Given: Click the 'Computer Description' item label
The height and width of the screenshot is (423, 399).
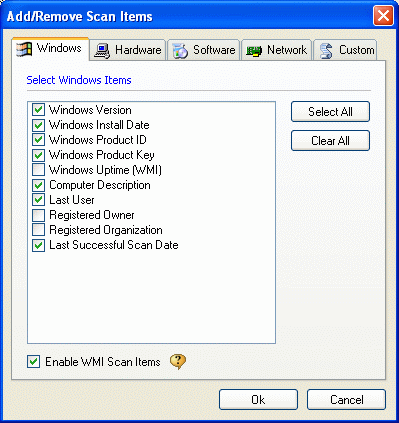Looking at the screenshot, I should coord(100,185).
